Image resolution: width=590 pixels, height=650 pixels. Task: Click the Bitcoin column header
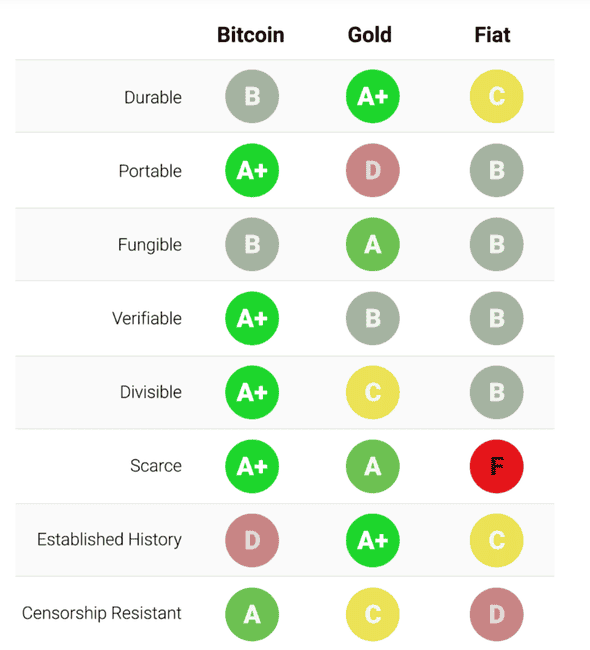(251, 35)
